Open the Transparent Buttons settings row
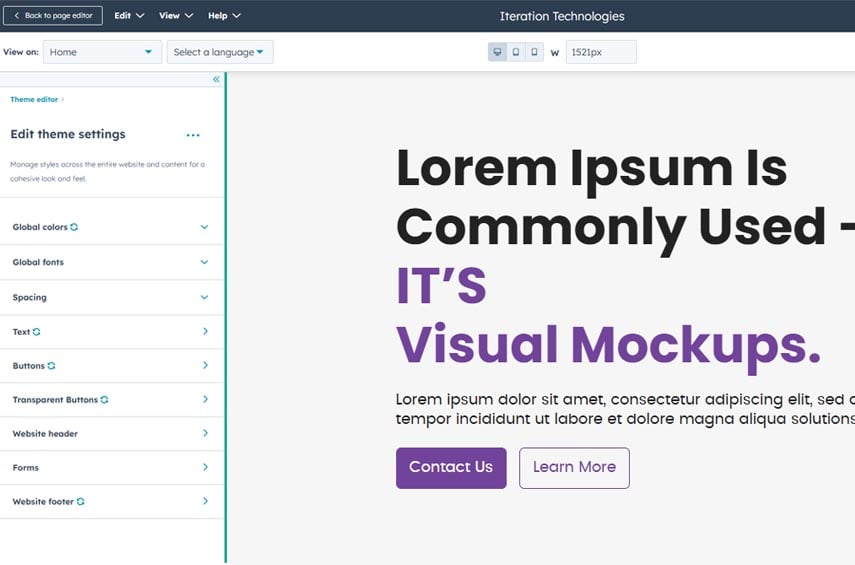The image size is (855, 565). pyautogui.click(x=112, y=400)
